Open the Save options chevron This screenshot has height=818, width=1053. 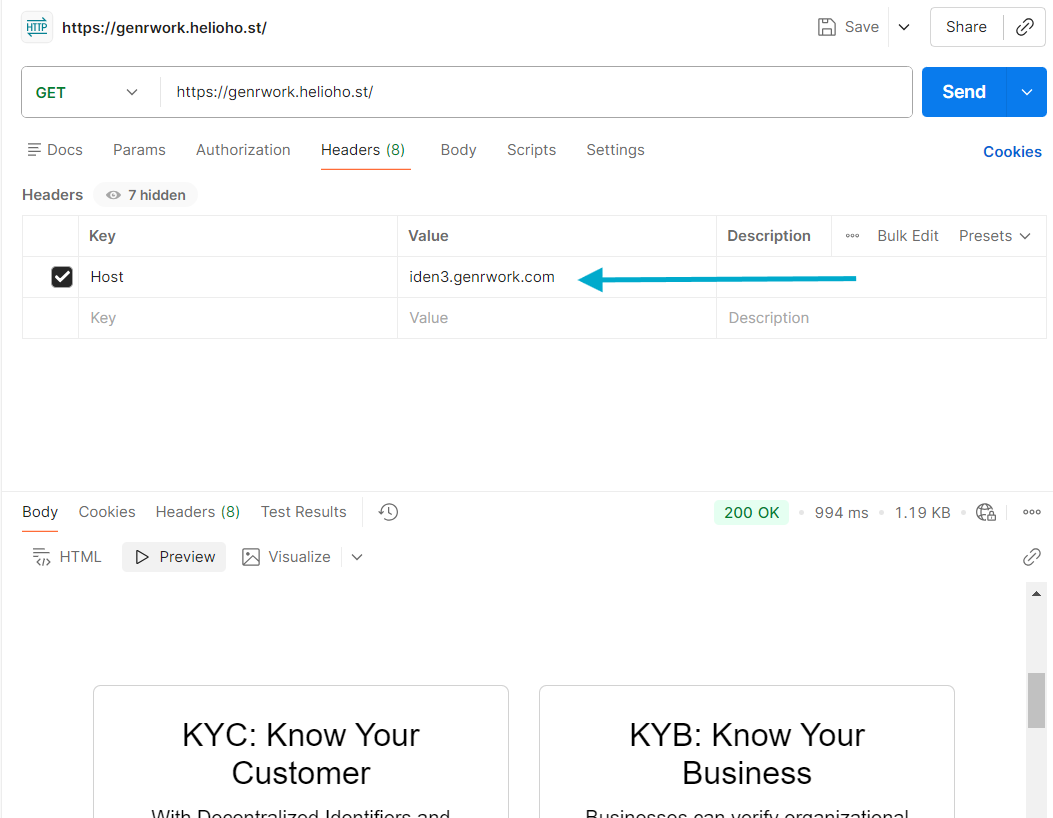point(904,28)
